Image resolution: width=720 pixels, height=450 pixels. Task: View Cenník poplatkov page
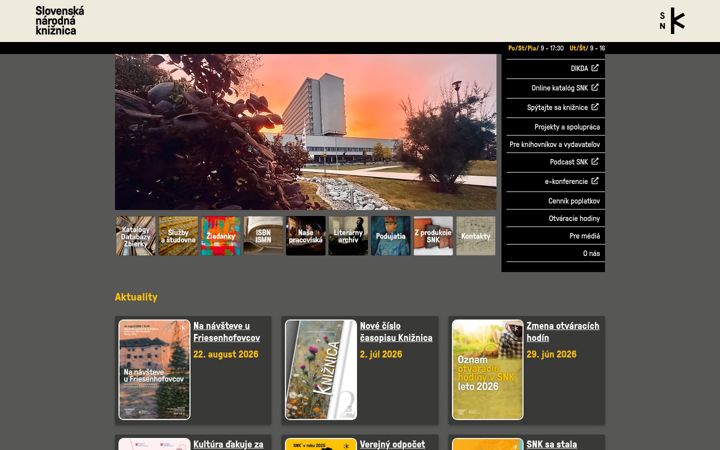click(574, 201)
